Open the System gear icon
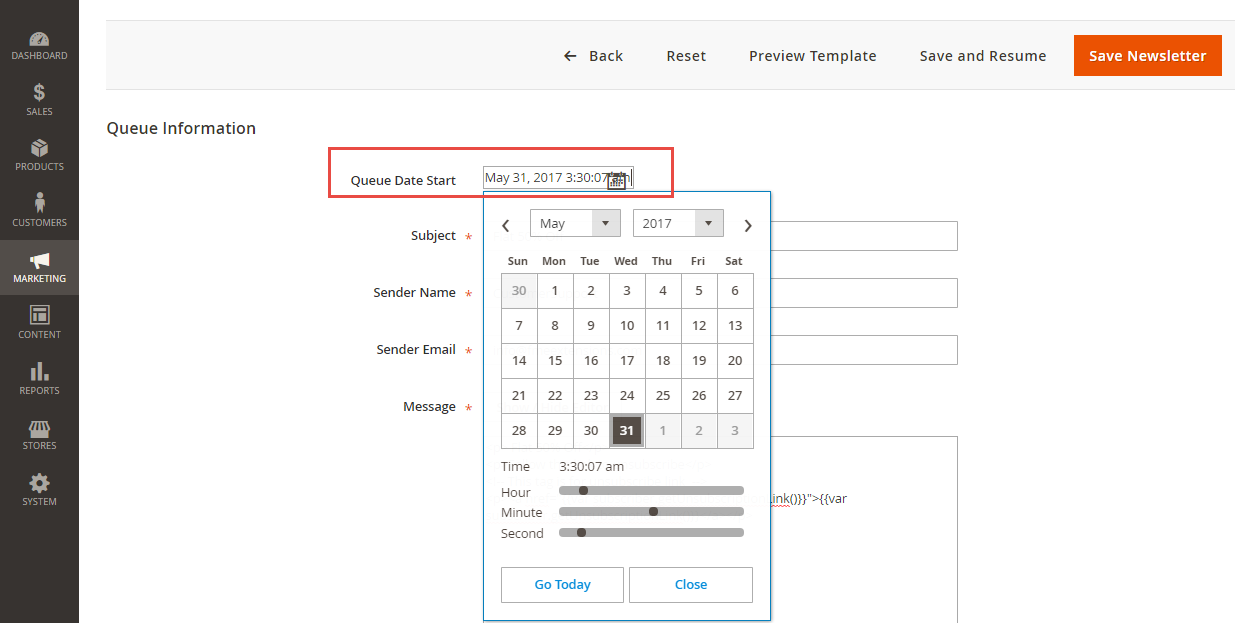 (x=39, y=484)
